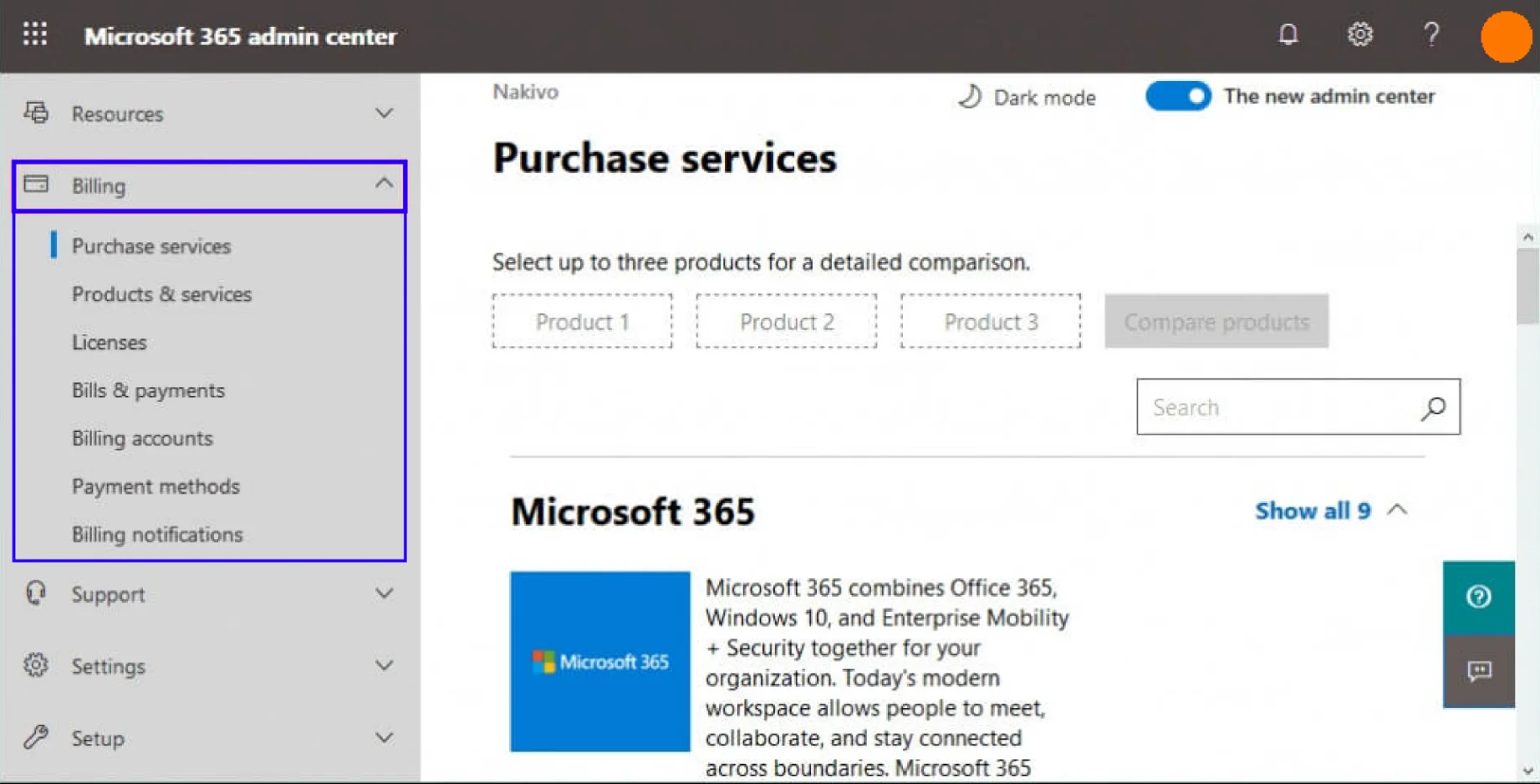Expand the Setup chevron
Image resolution: width=1540 pixels, height=784 pixels.
tap(384, 737)
